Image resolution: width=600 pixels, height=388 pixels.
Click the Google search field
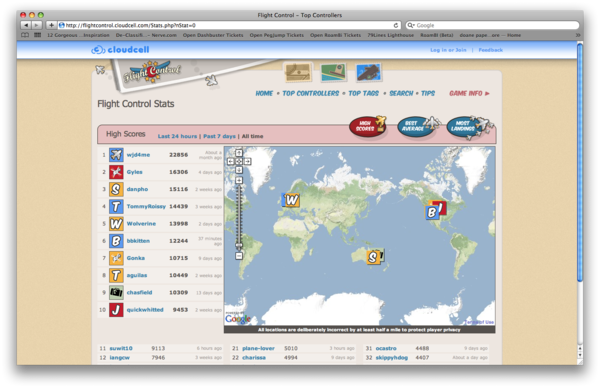pos(492,25)
